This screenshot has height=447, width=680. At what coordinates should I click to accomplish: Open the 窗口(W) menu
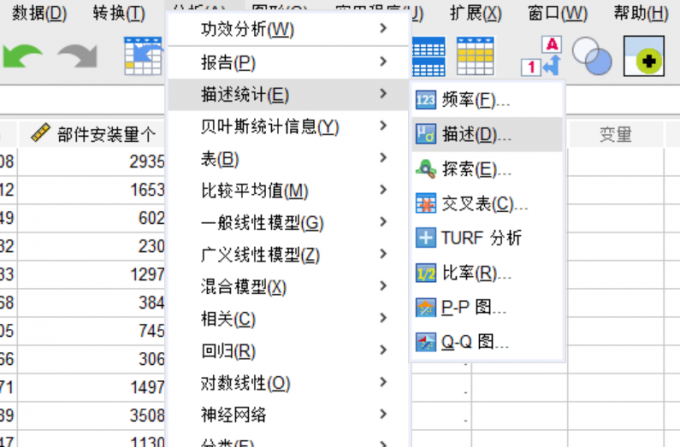coord(557,13)
